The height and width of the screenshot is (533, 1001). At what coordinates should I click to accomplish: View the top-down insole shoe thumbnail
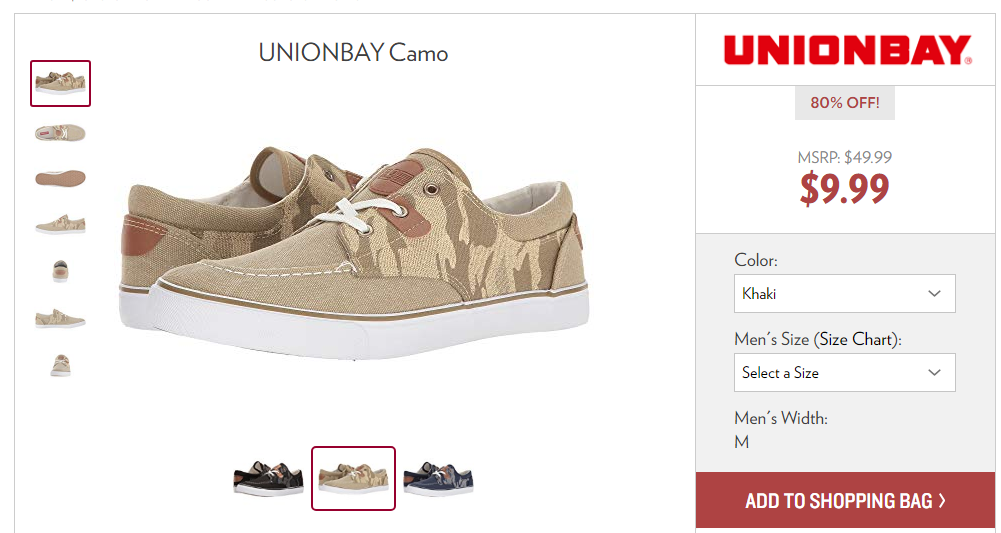pos(60,133)
